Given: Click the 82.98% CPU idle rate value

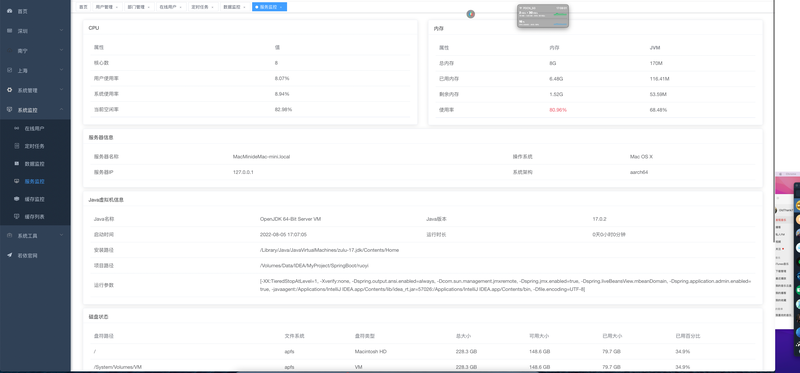Looking at the screenshot, I should [x=283, y=110].
